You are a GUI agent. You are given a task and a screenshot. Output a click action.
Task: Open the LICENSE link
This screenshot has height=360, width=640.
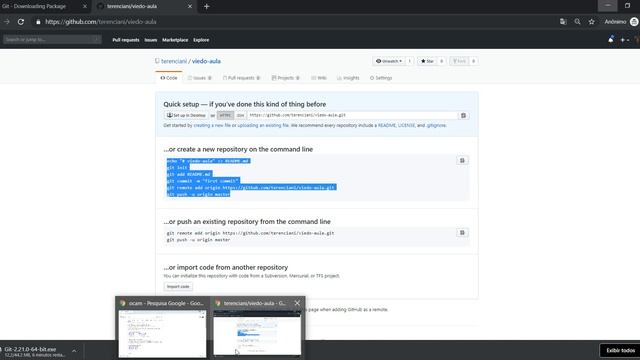[x=406, y=126]
